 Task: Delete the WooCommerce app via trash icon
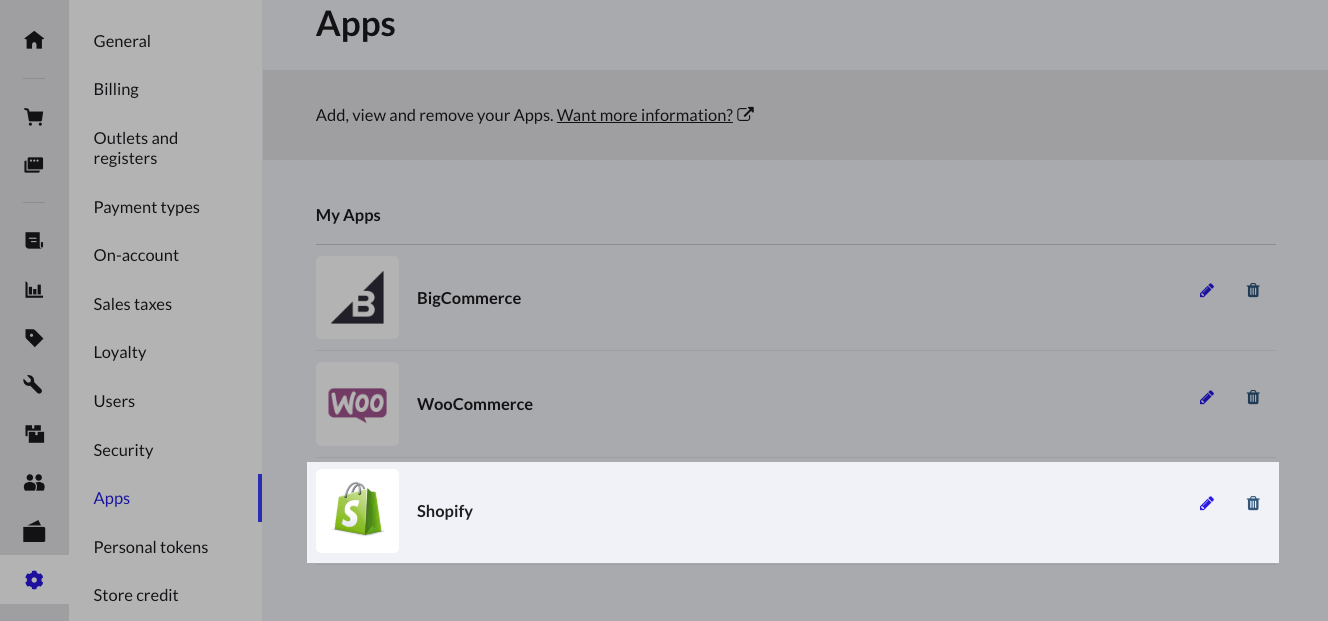pyautogui.click(x=1253, y=397)
